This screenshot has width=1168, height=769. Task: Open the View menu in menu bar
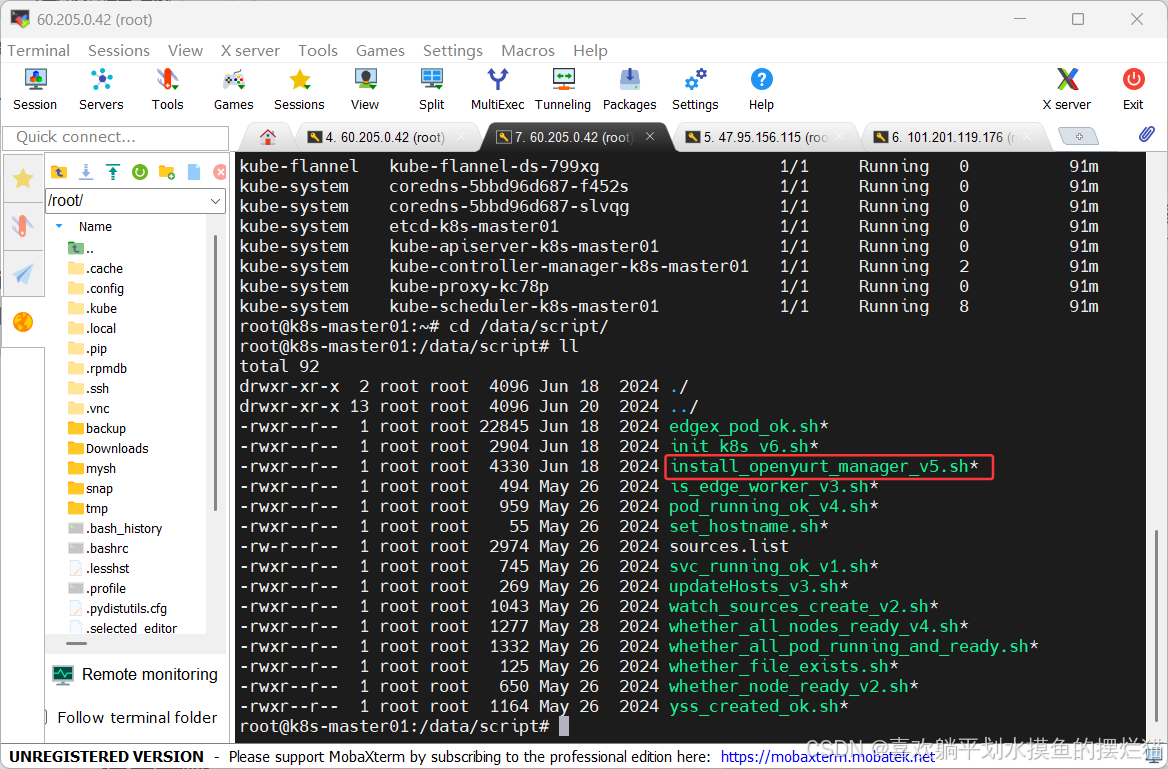(185, 51)
